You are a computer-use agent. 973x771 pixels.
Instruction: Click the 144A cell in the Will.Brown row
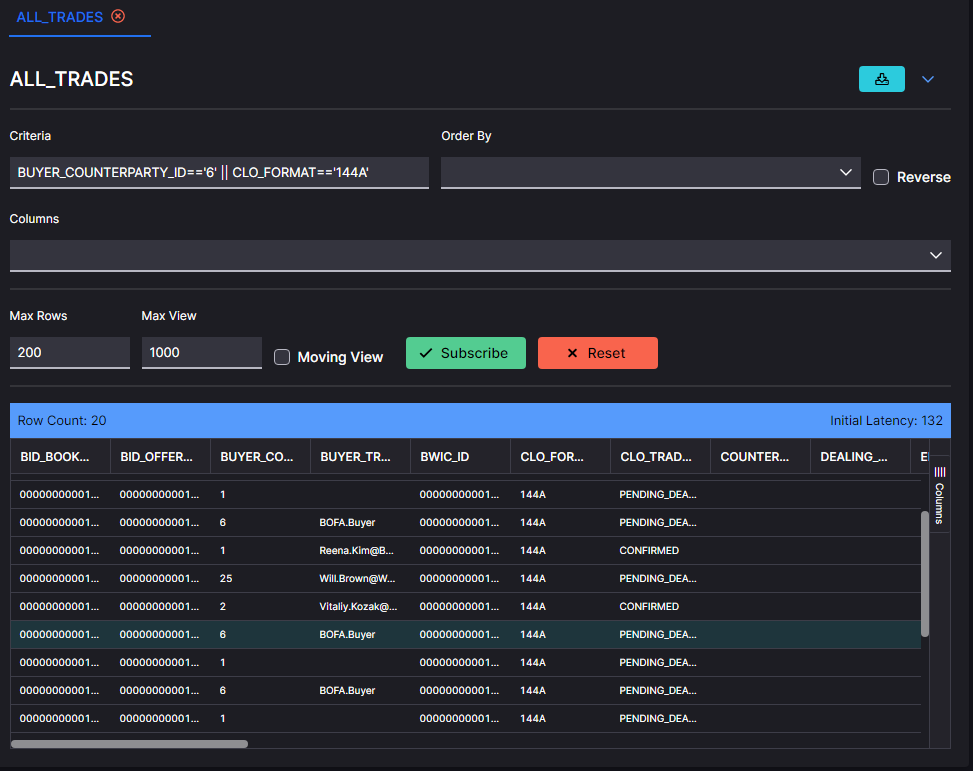(x=560, y=579)
